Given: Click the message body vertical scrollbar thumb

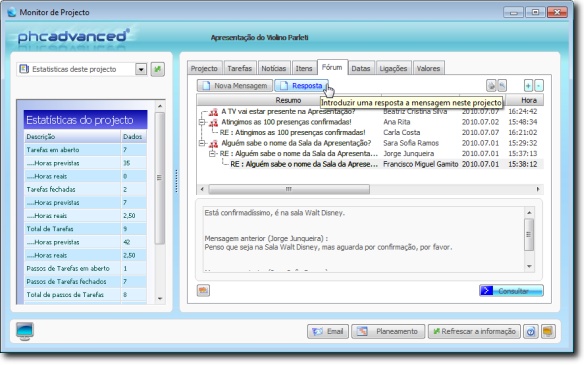Looking at the screenshot, I should pos(529,235).
